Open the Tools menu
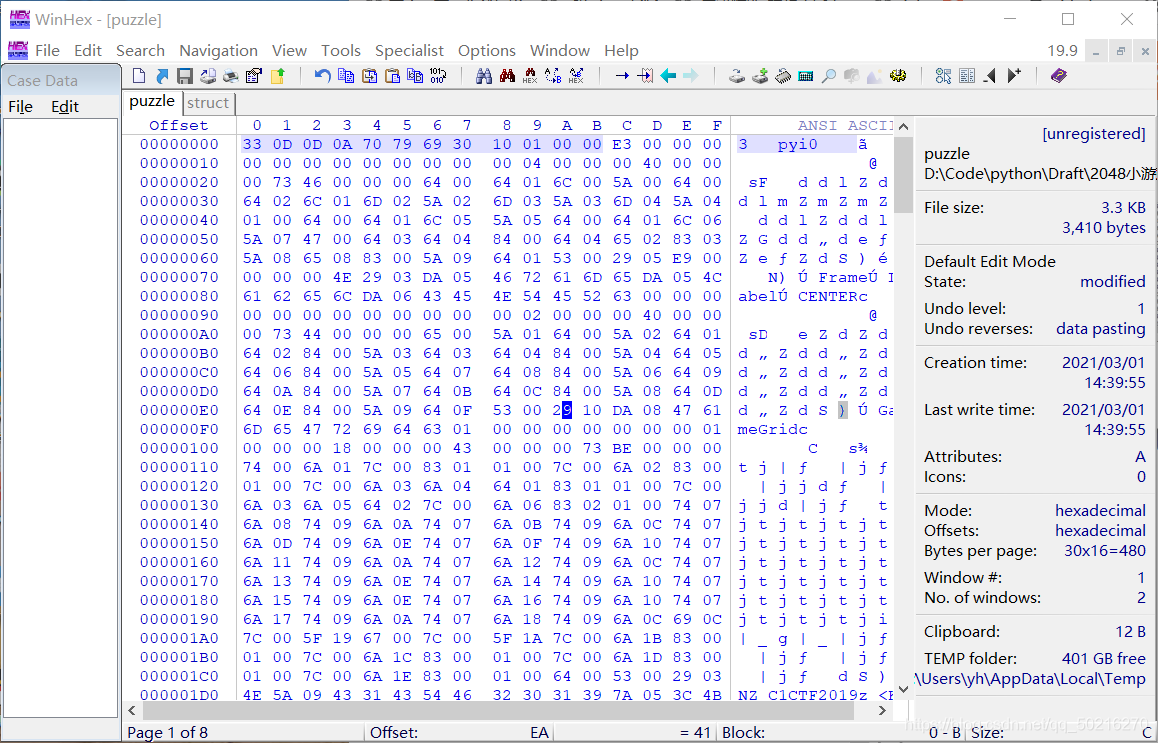 pyautogui.click(x=340, y=50)
